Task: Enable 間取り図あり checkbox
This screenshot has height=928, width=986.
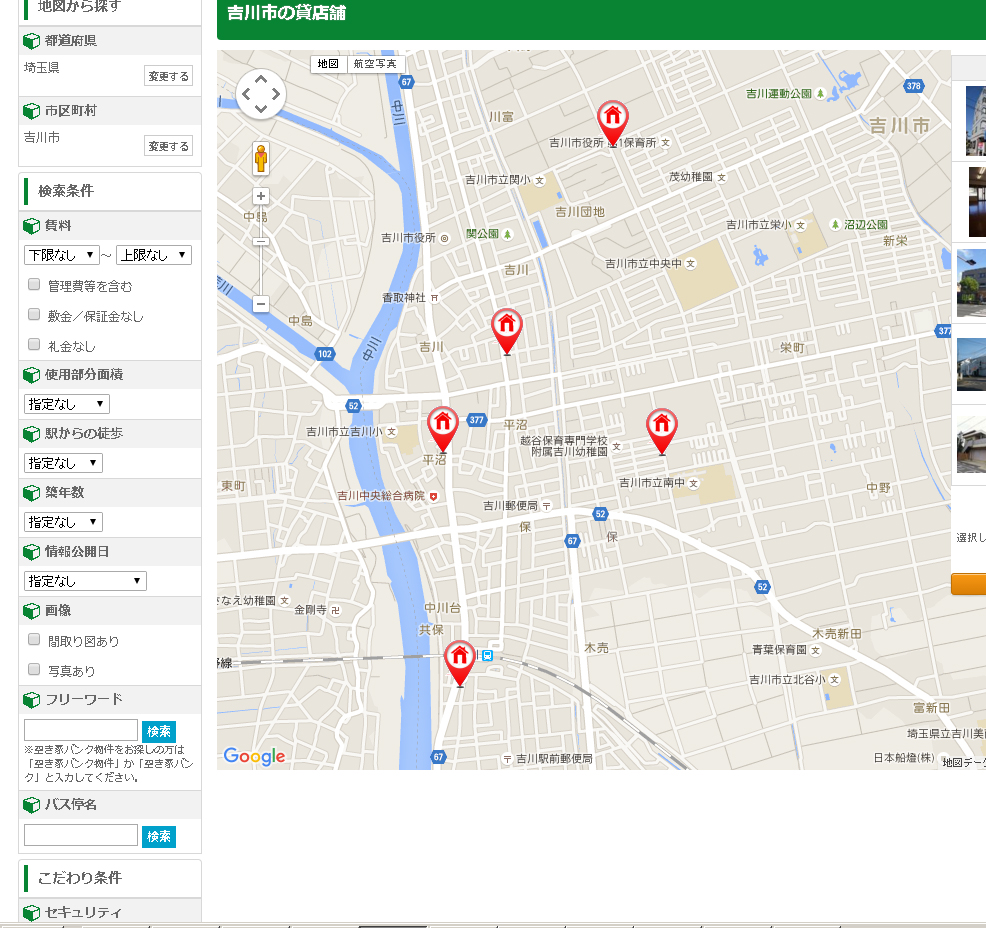Action: click(x=34, y=639)
